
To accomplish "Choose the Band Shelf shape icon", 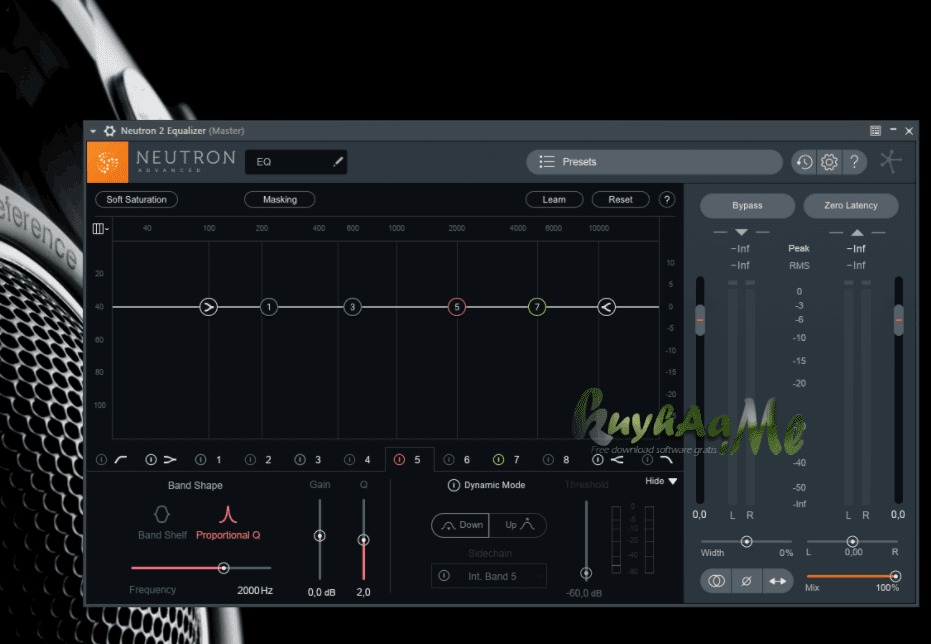I will point(162,514).
